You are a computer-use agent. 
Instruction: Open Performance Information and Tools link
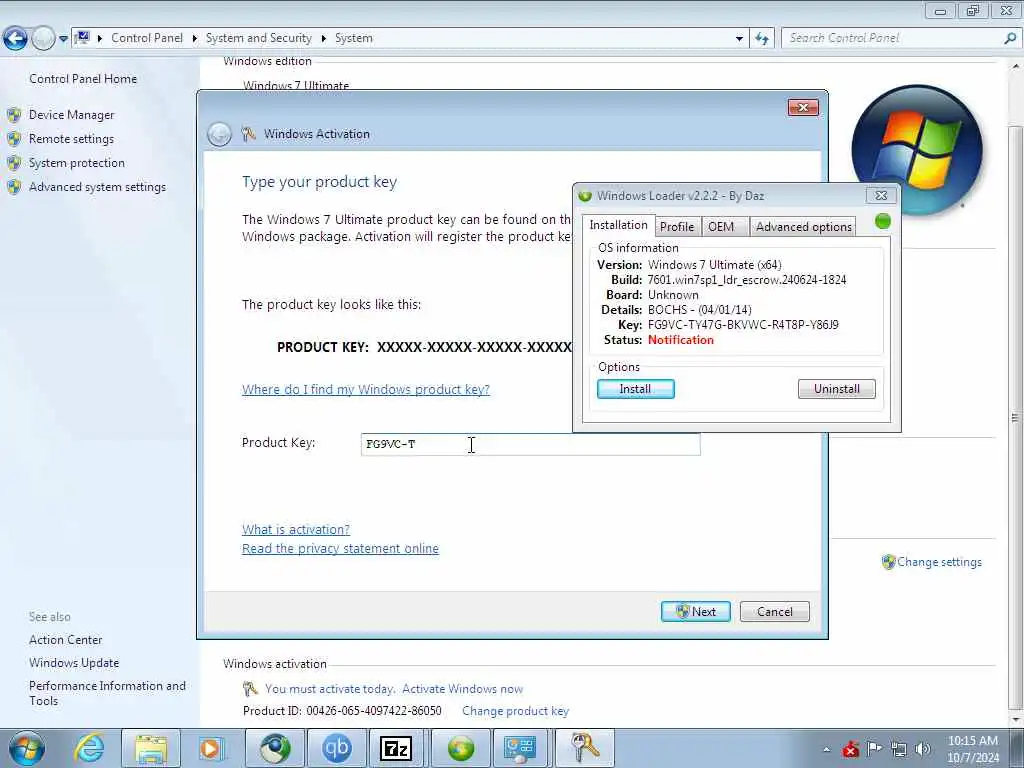point(107,694)
